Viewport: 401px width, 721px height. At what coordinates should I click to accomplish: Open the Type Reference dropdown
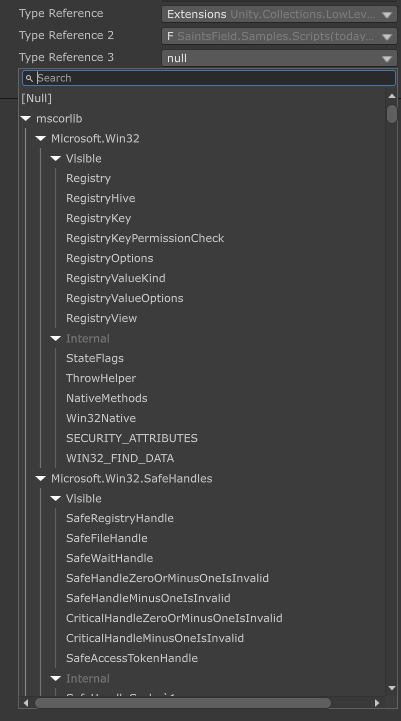tap(280, 14)
